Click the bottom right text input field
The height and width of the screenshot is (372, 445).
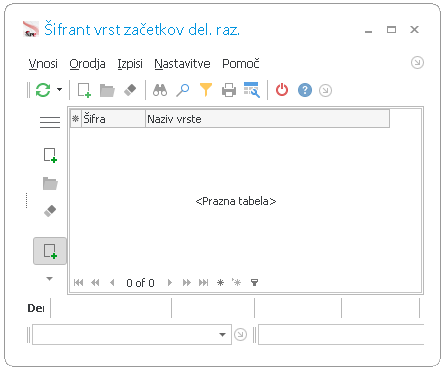tap(341, 334)
